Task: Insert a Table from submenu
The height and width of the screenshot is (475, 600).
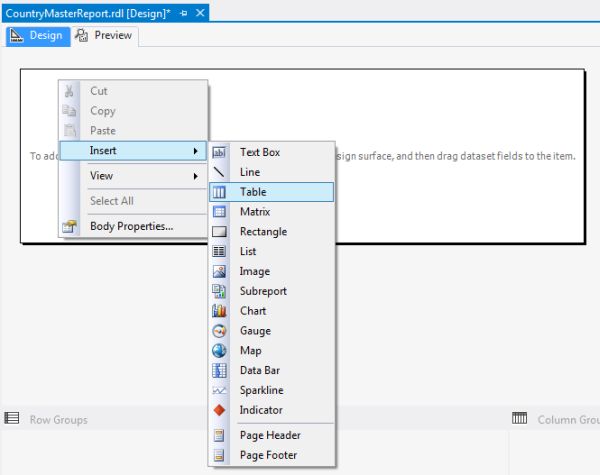Action: coord(272,192)
